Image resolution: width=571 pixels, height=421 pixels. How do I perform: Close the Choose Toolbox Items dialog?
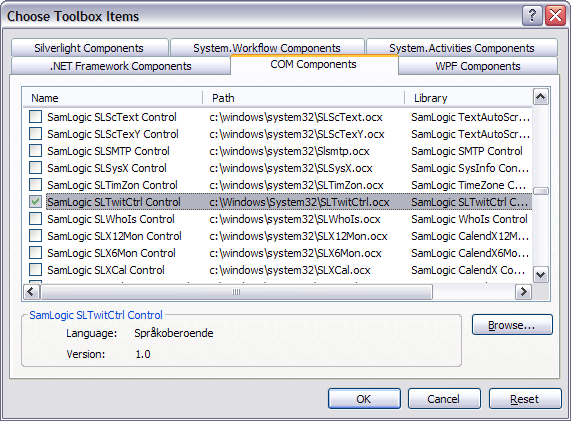[x=555, y=16]
